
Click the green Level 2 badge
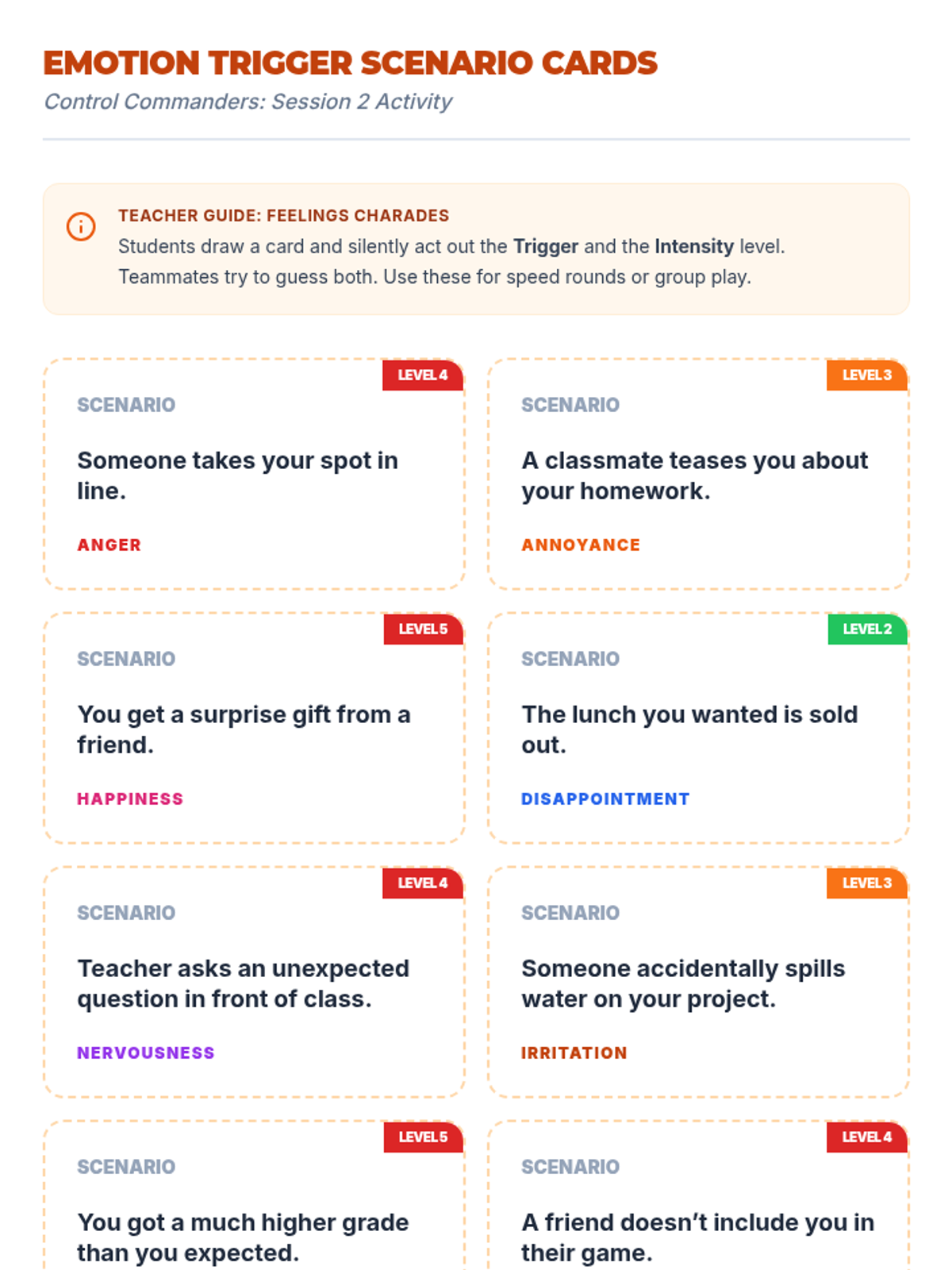click(866, 629)
